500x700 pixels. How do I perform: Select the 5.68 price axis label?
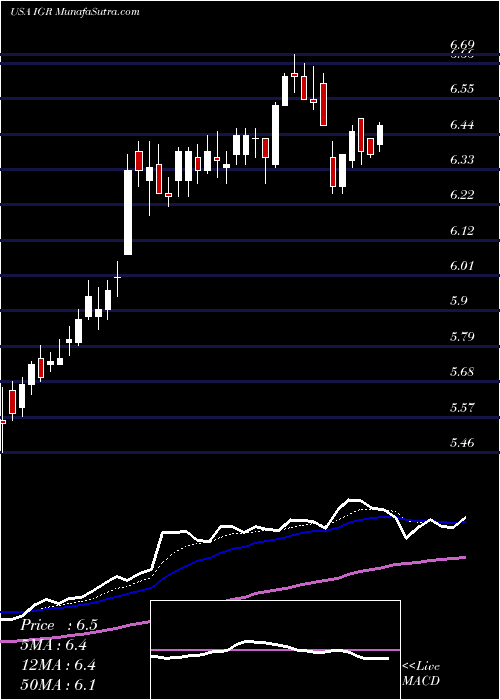(x=462, y=372)
